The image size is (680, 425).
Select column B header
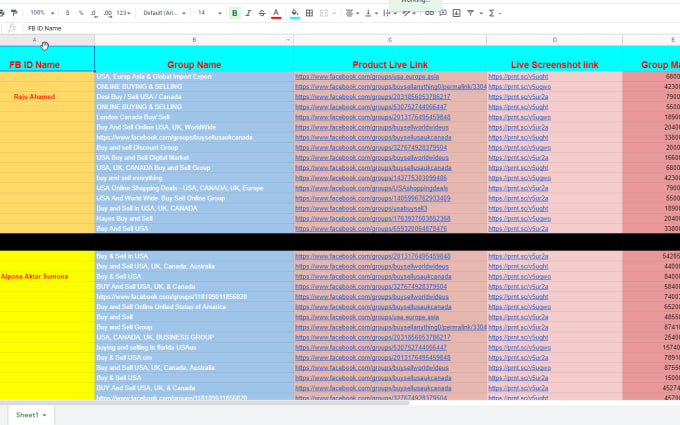tap(194, 40)
